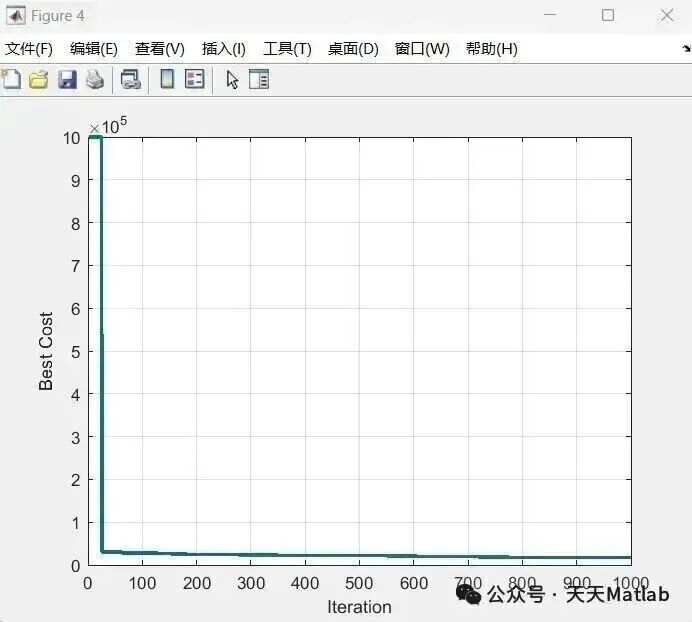
Task: Minimize the Figure 4 window
Action: click(x=550, y=15)
